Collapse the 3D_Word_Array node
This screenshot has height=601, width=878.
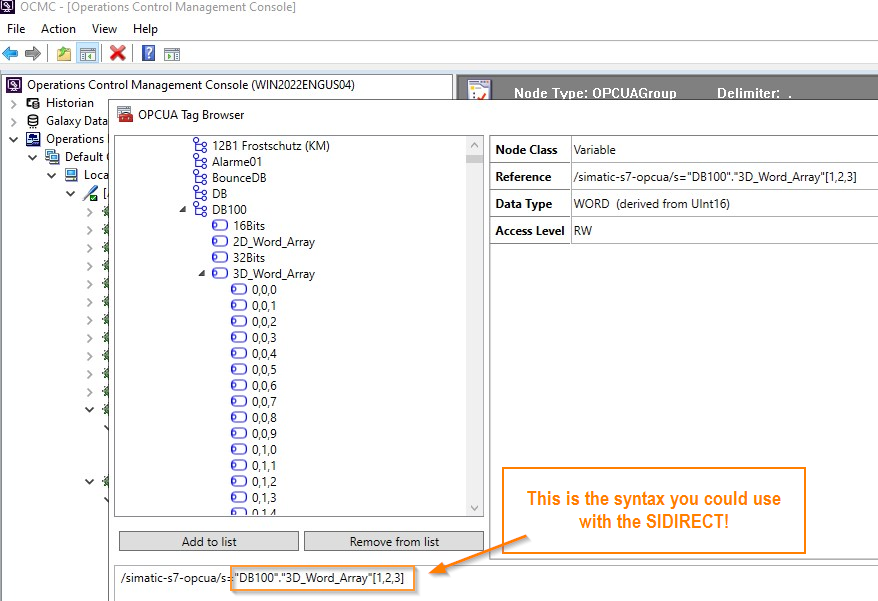click(x=202, y=274)
